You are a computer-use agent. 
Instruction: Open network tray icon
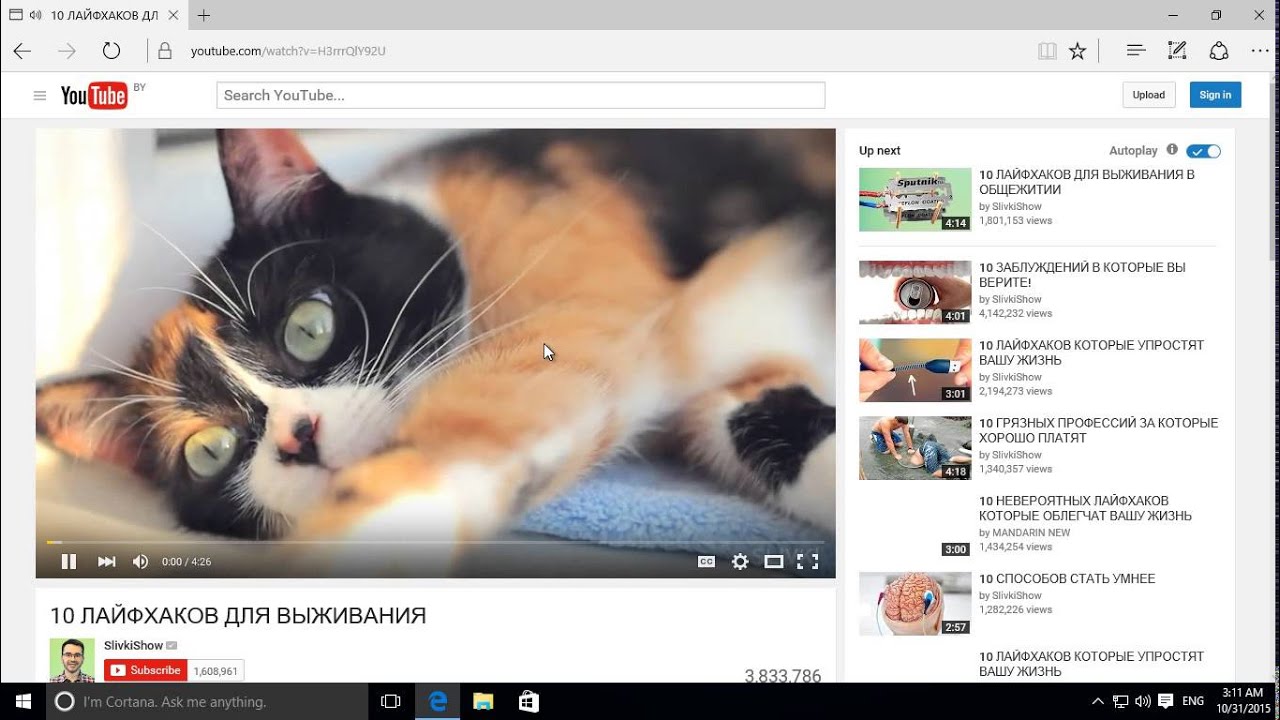(1121, 701)
